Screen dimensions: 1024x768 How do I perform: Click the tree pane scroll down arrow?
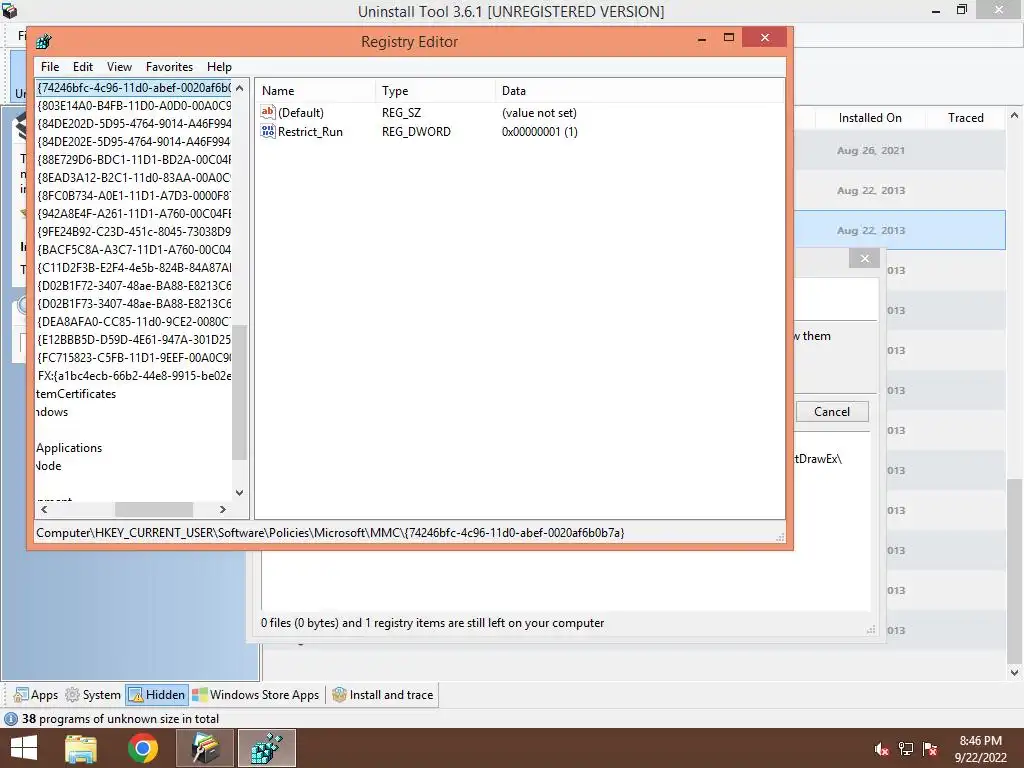coord(240,492)
